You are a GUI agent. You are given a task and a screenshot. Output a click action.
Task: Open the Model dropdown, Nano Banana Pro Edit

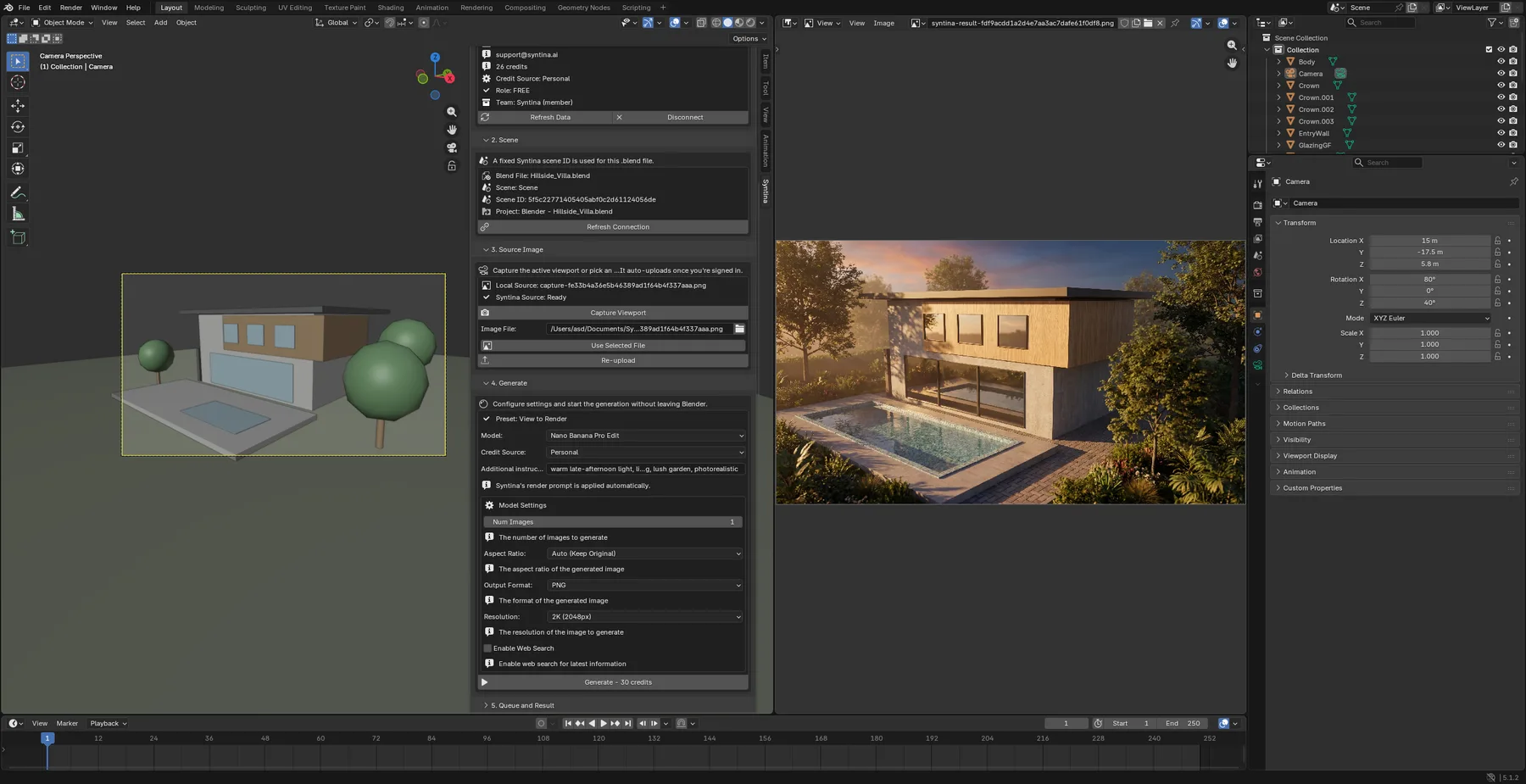click(x=646, y=436)
